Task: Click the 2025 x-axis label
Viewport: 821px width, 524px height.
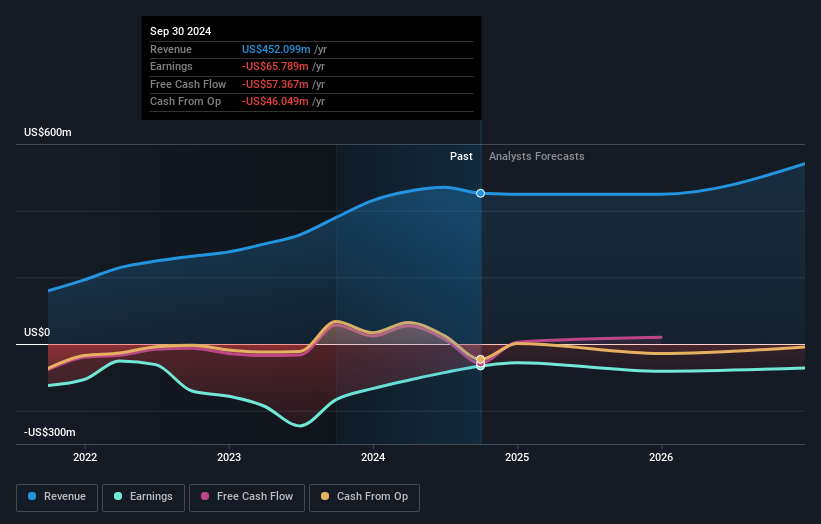Action: coord(517,457)
